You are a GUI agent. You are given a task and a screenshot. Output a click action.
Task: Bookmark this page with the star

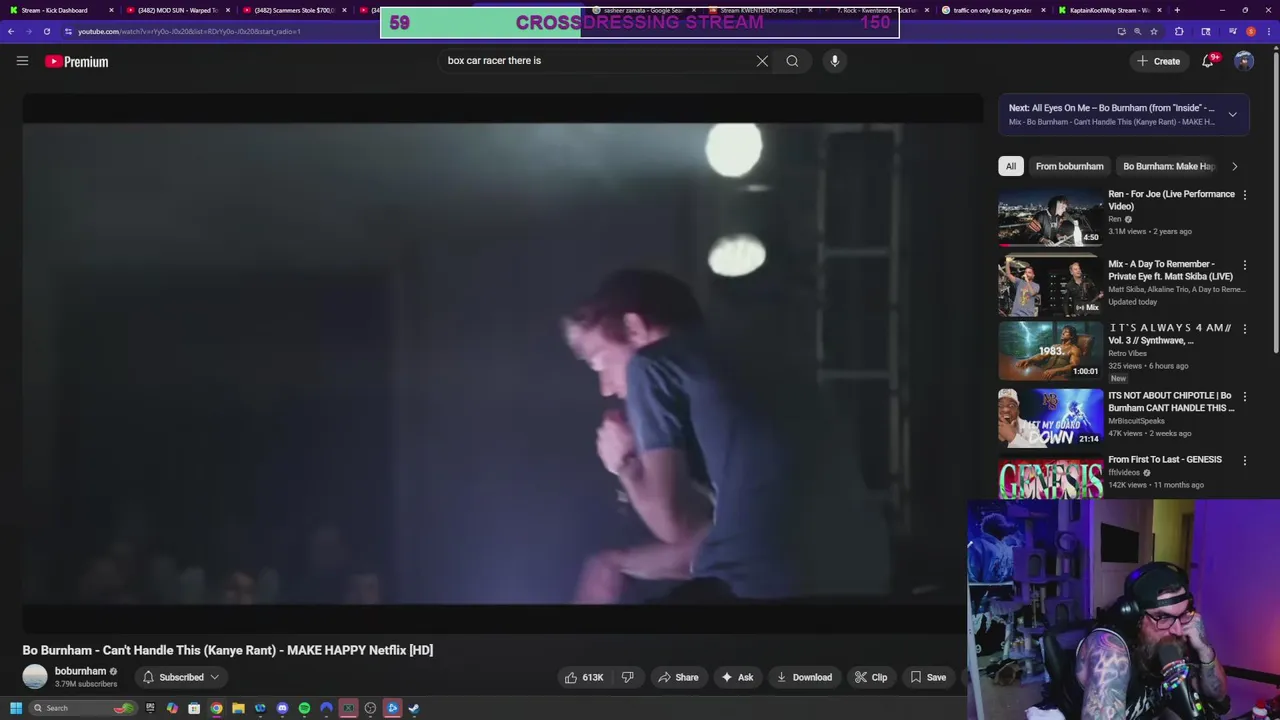click(1153, 31)
